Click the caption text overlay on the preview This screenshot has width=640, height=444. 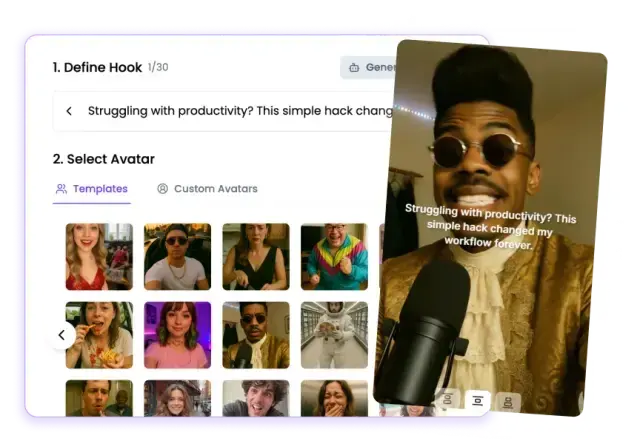coord(490,226)
